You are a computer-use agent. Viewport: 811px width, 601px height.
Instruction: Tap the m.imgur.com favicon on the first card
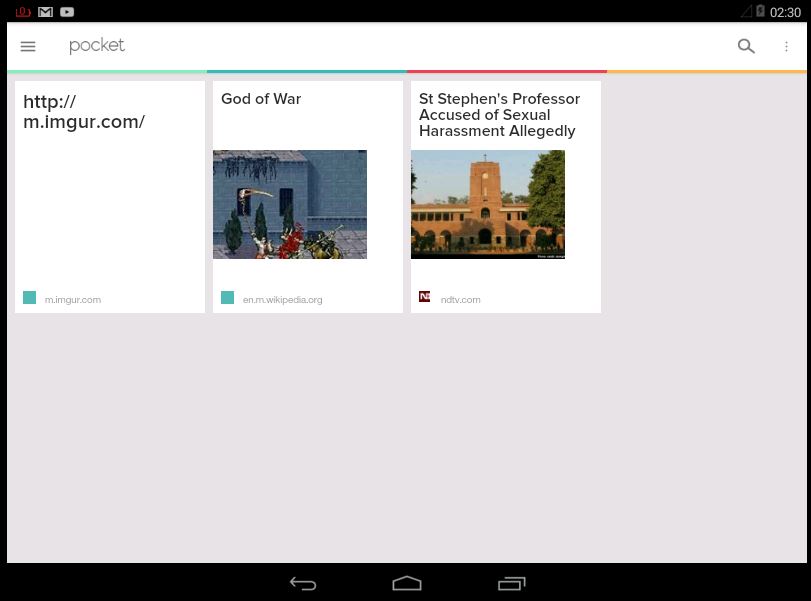[29, 297]
